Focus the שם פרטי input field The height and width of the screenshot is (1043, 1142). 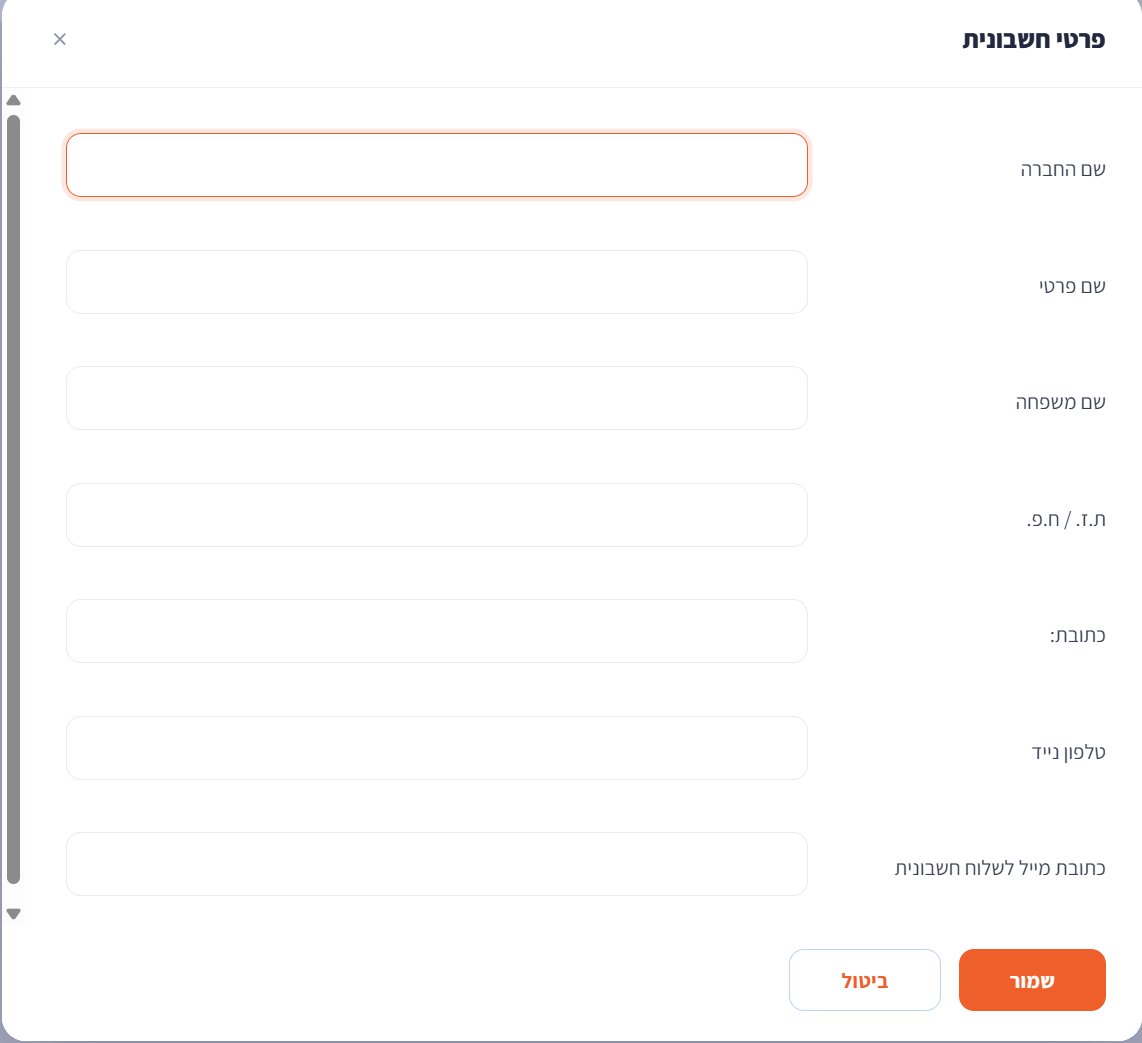tap(437, 282)
